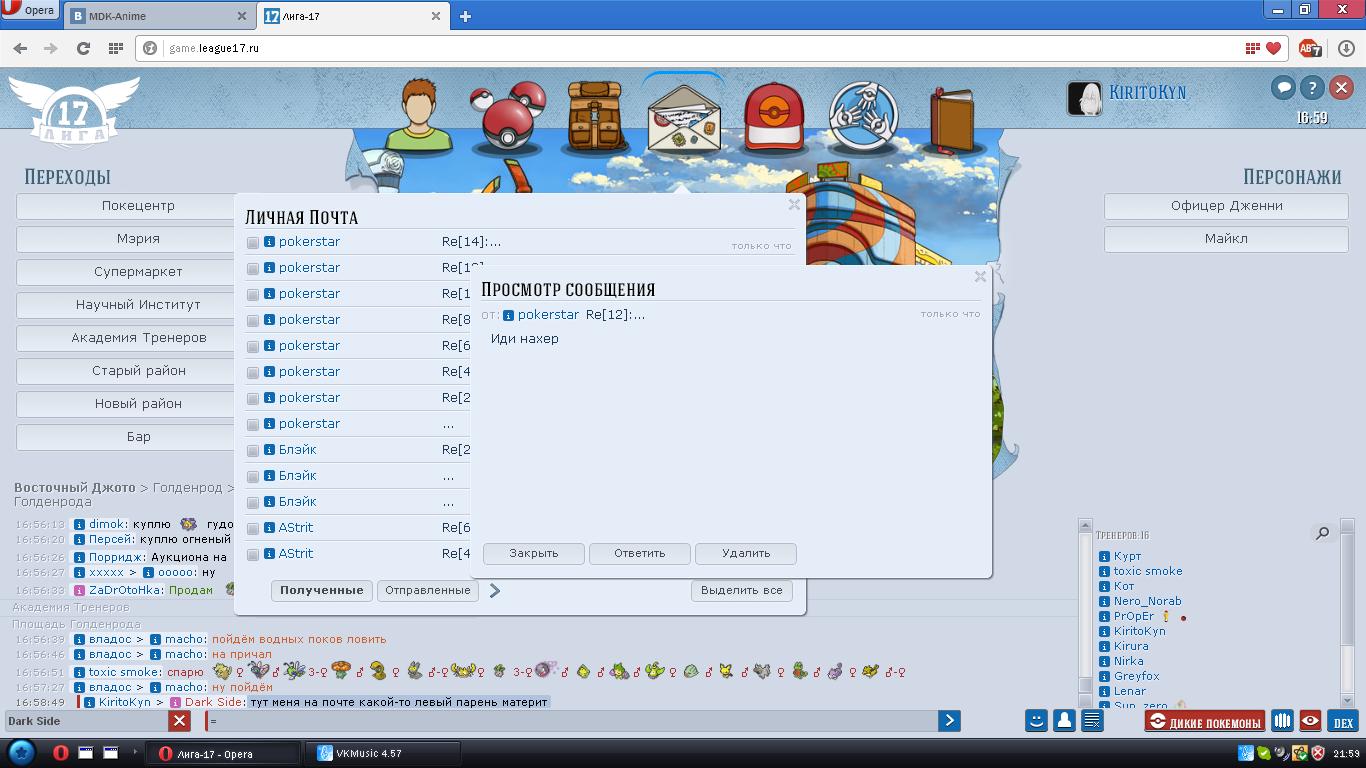
Task: Open the Дикие покемоны button
Action: pos(1205,722)
